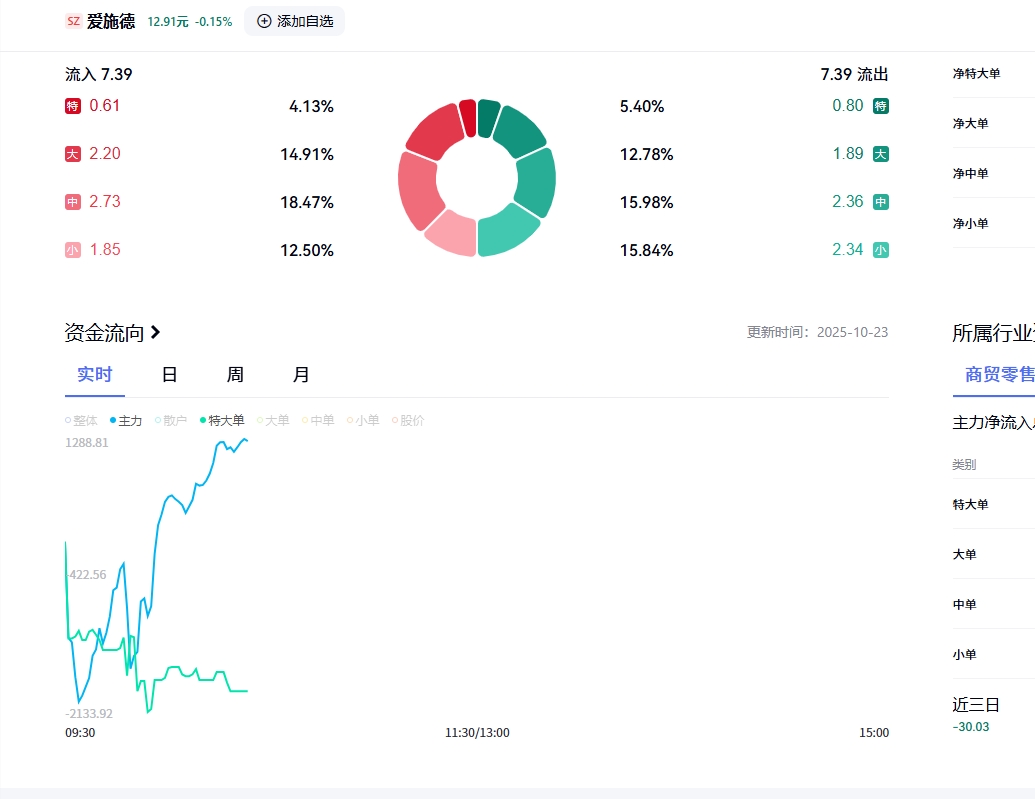1035x799 pixels.
Task: Switch to the 周 tab
Action: [235, 375]
